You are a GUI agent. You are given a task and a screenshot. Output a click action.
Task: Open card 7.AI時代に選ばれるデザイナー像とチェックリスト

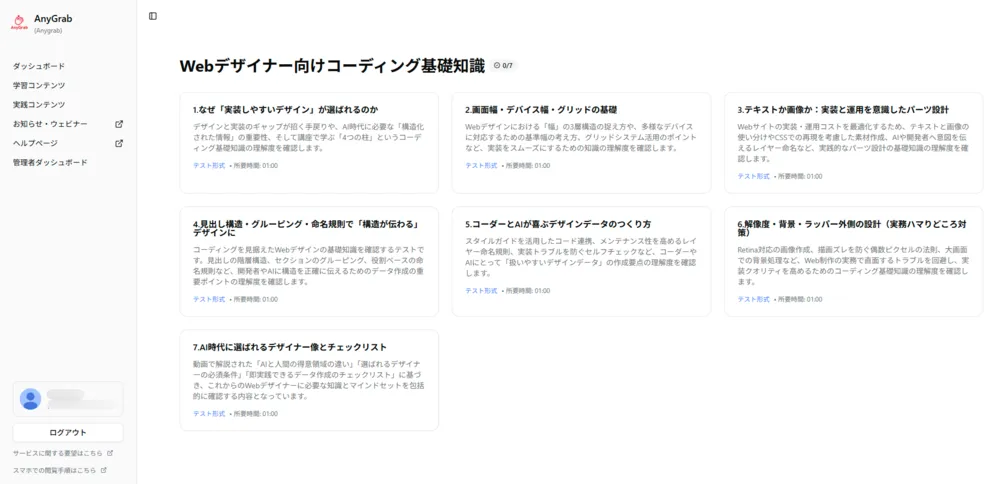[x=309, y=380]
